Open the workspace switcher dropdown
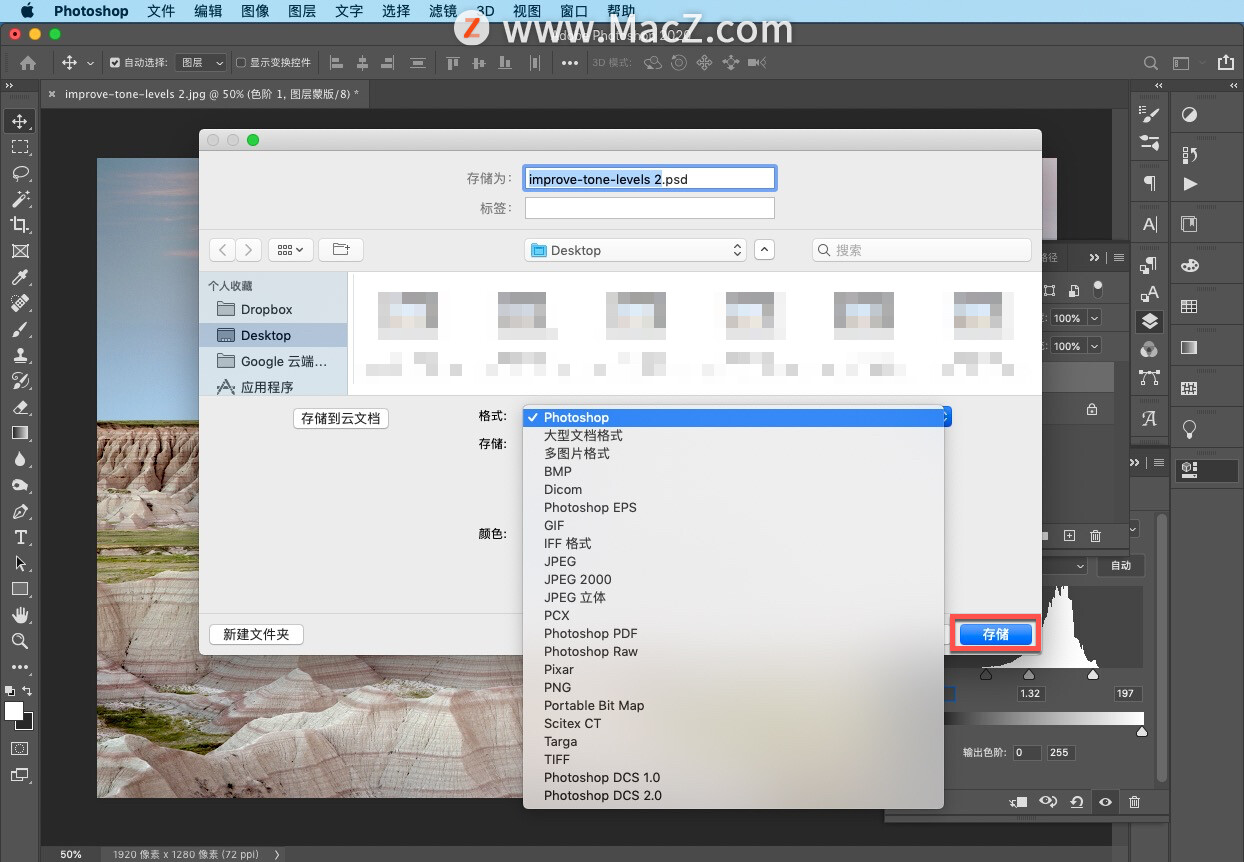This screenshot has width=1244, height=862. (1186, 62)
